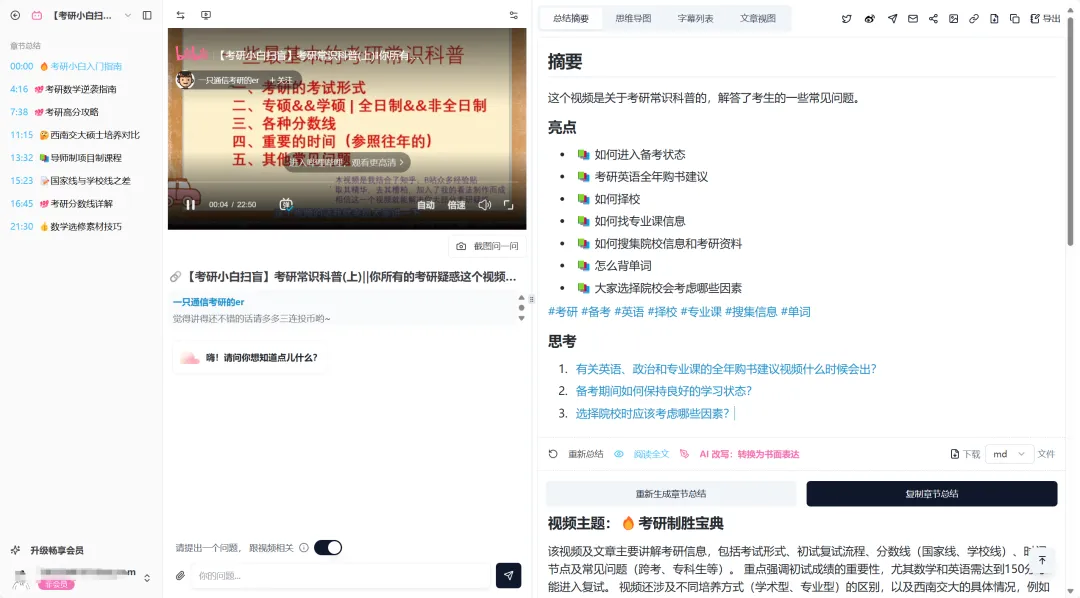Open the md format dropdown
1080x598 pixels.
click(x=1009, y=453)
